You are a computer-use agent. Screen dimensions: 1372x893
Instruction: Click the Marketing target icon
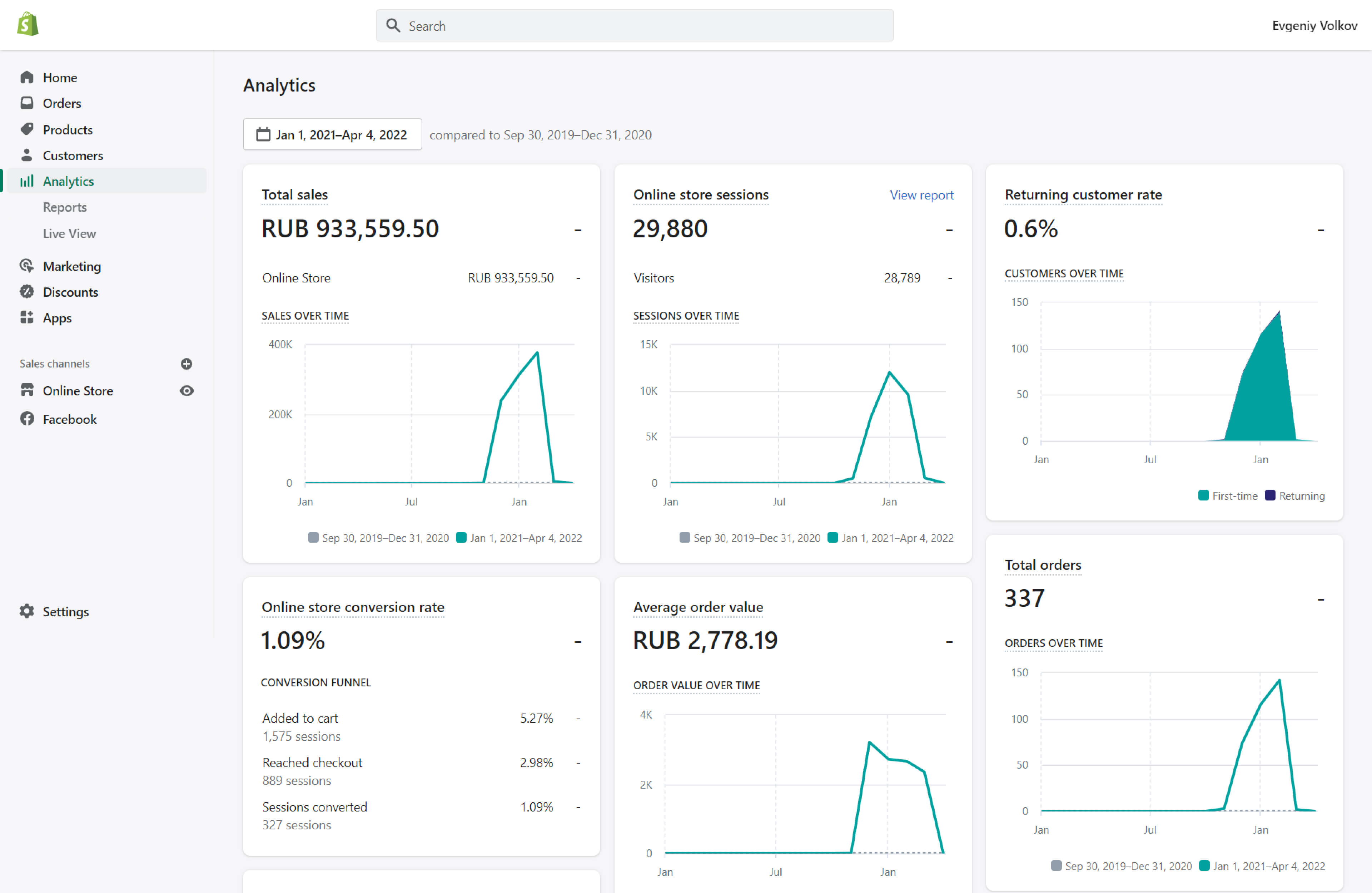(x=26, y=266)
